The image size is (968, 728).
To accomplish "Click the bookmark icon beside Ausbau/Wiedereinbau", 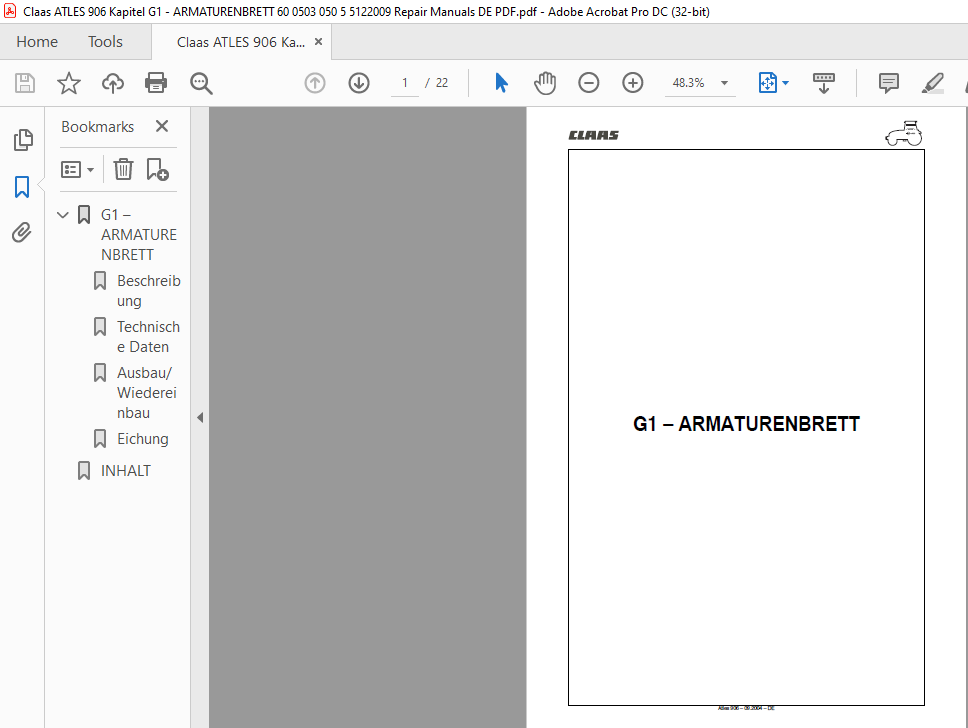I will pos(99,373).
